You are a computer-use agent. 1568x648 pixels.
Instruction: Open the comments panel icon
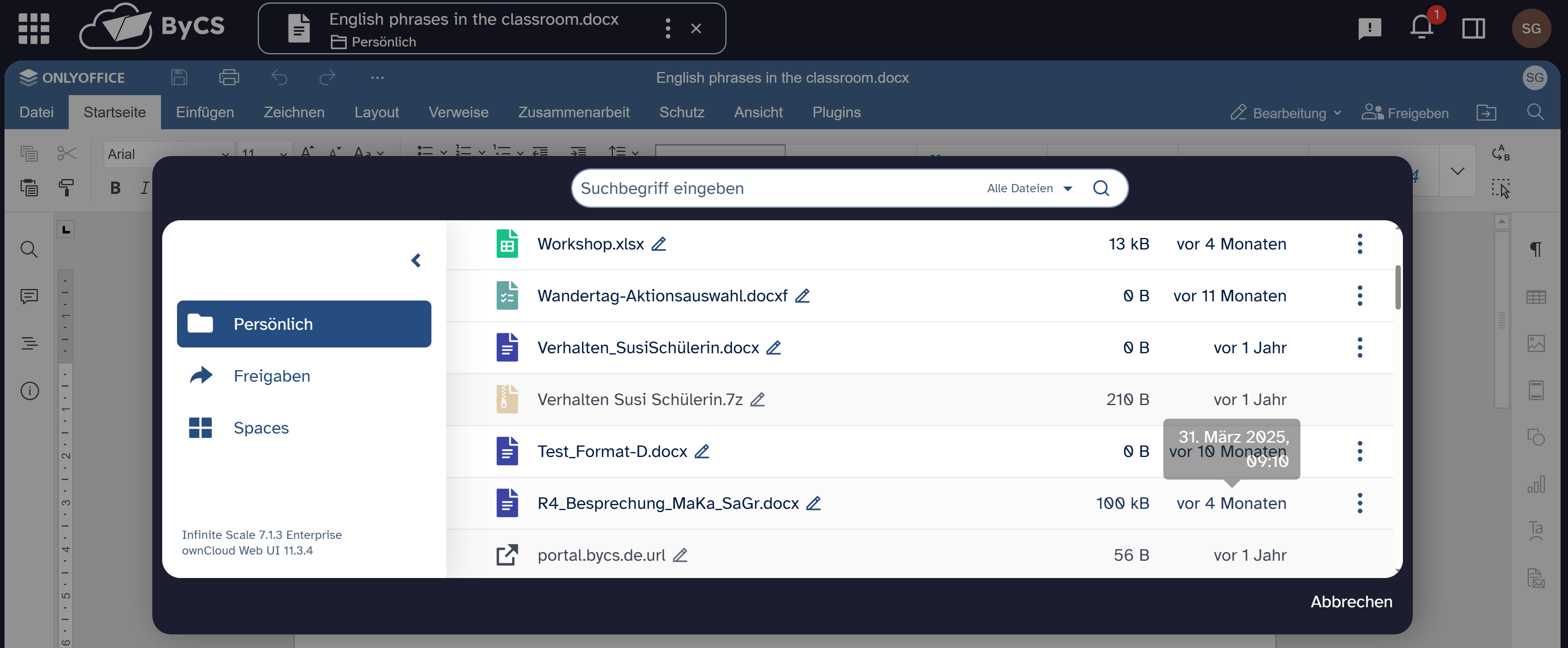tap(28, 296)
